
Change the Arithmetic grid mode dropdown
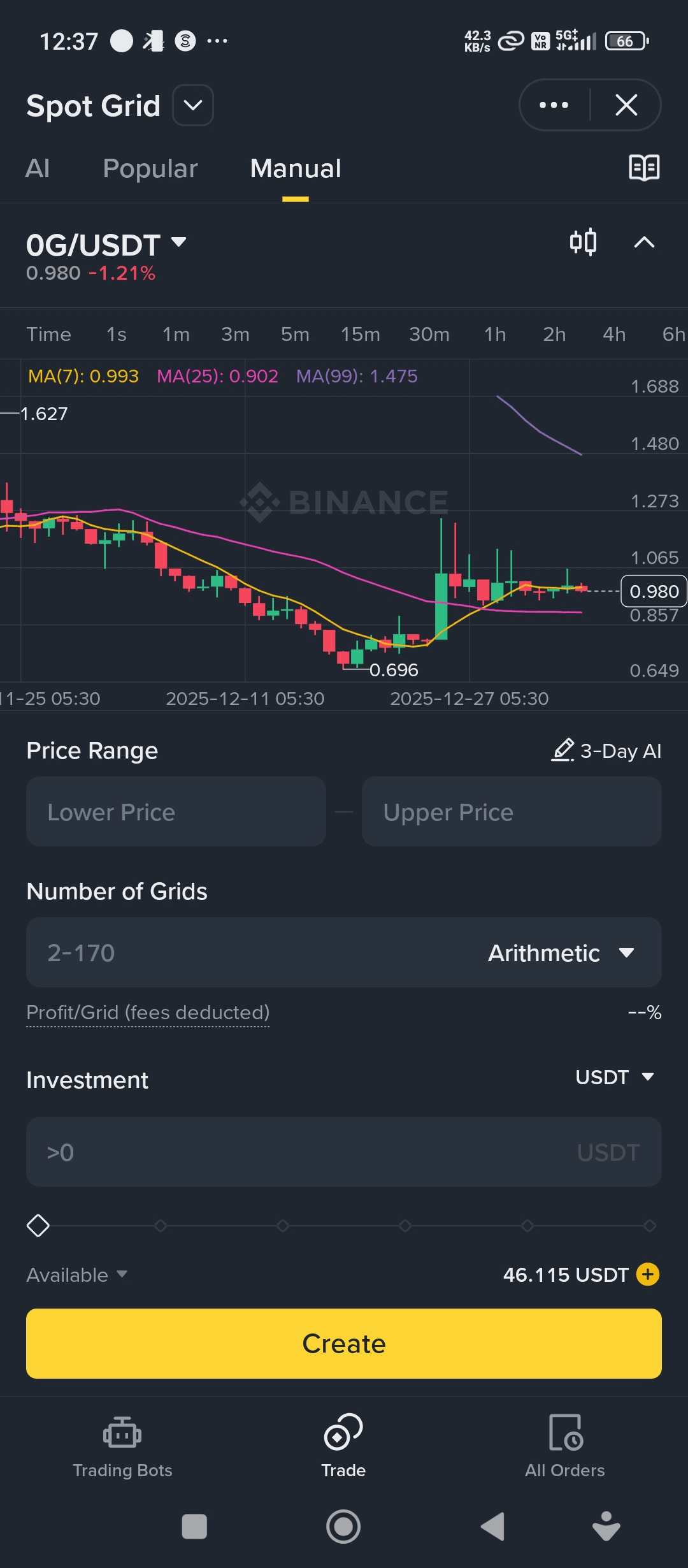click(x=561, y=953)
